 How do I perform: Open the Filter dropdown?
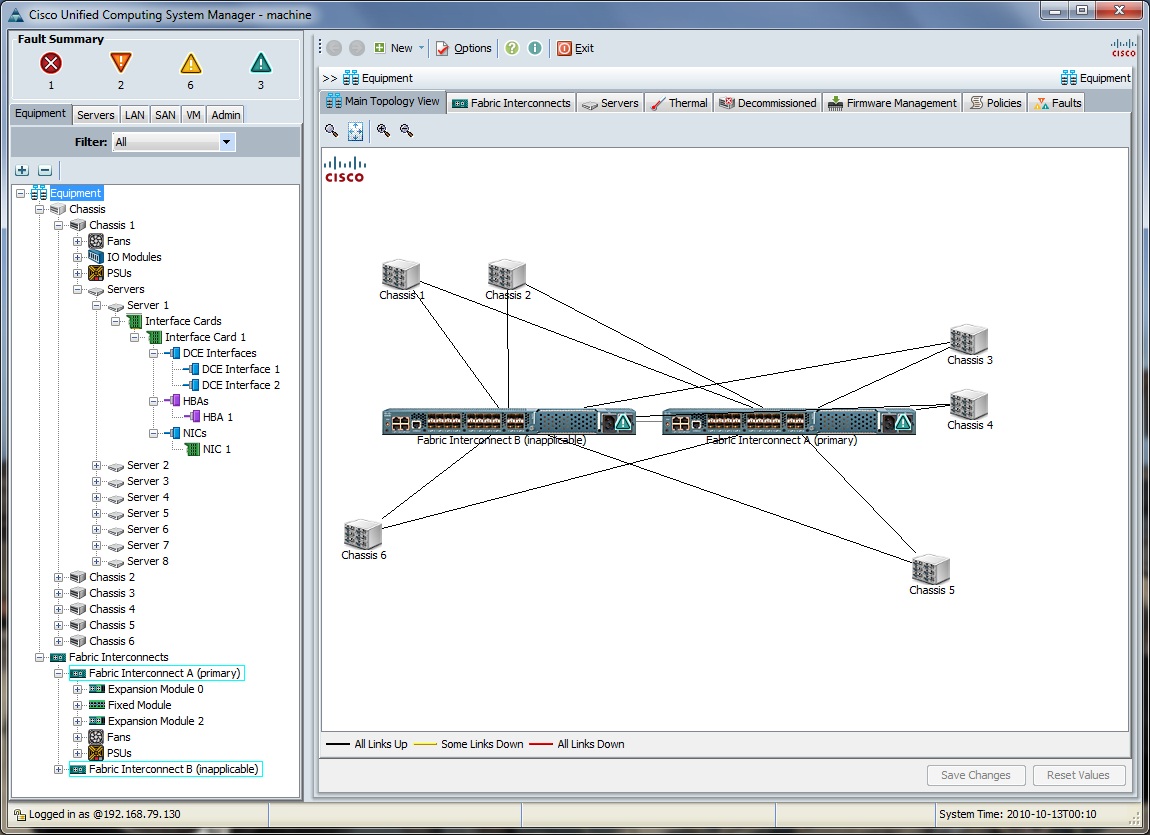tap(227, 142)
